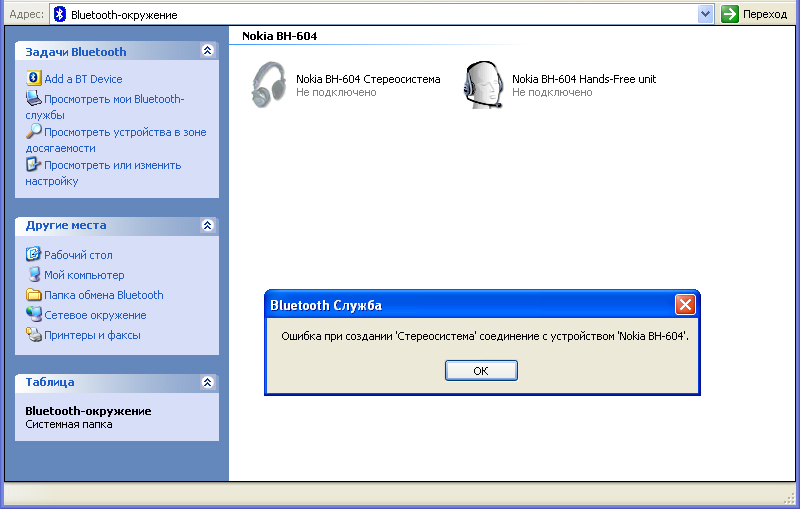
Task: Click the Задачи Bluetooth header text
Action: pyautogui.click(x=76, y=52)
